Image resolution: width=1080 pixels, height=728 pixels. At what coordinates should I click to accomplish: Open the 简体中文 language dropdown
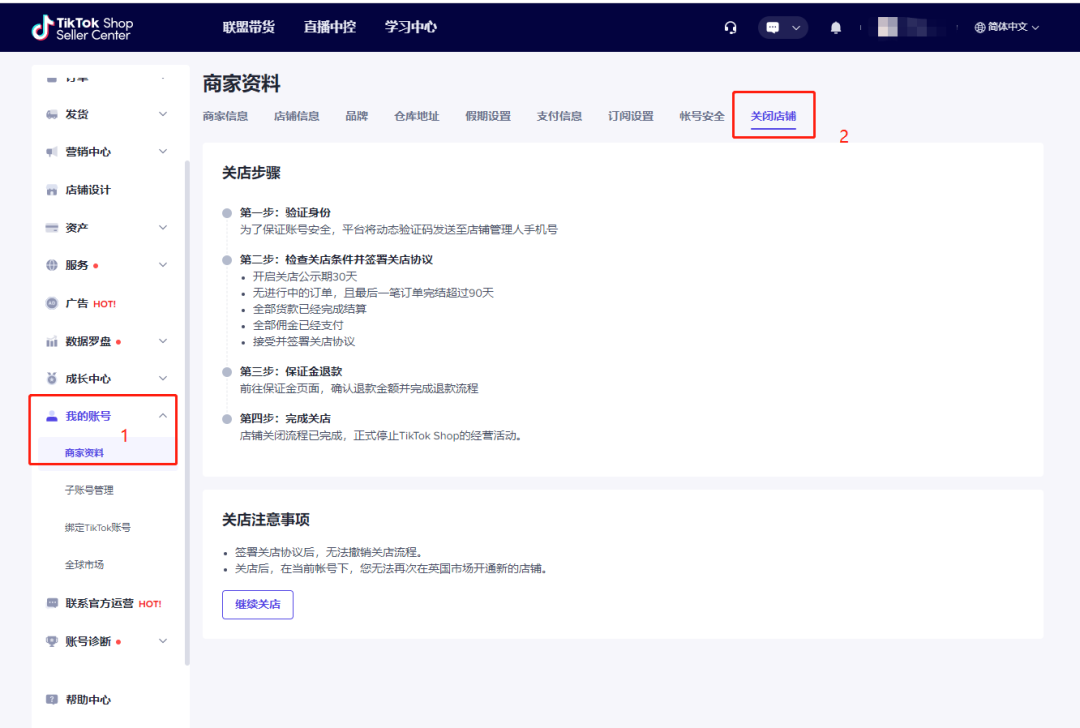point(1007,28)
